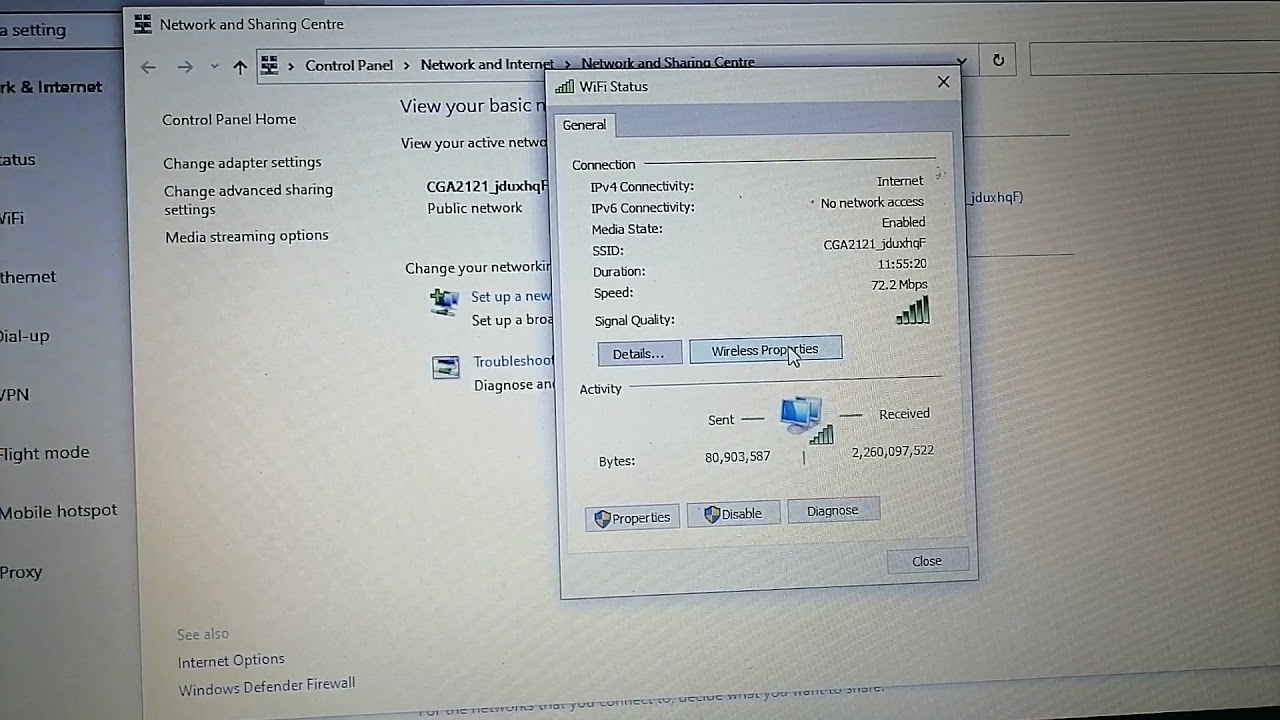The width and height of the screenshot is (1280, 720).
Task: Click the Forward arrow in the navigation bar
Action: click(185, 67)
